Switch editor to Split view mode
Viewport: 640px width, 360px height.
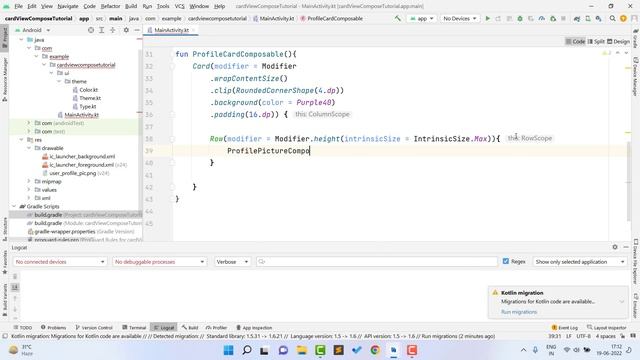point(596,41)
